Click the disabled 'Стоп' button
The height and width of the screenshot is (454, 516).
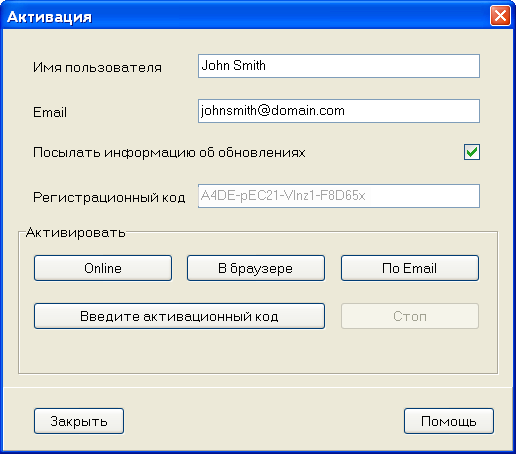point(410,316)
